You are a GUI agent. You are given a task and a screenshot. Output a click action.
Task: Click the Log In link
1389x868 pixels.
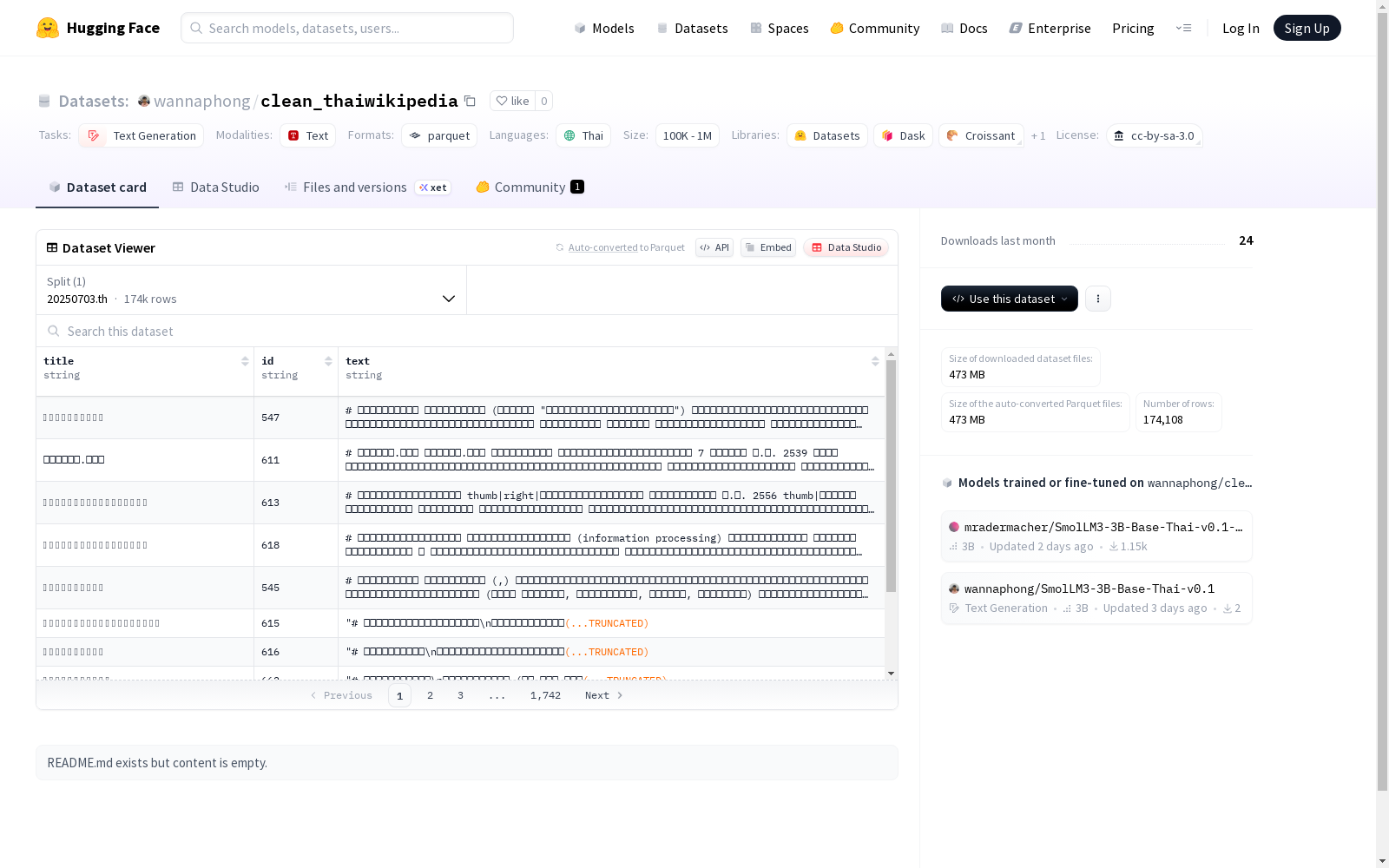pyautogui.click(x=1241, y=28)
